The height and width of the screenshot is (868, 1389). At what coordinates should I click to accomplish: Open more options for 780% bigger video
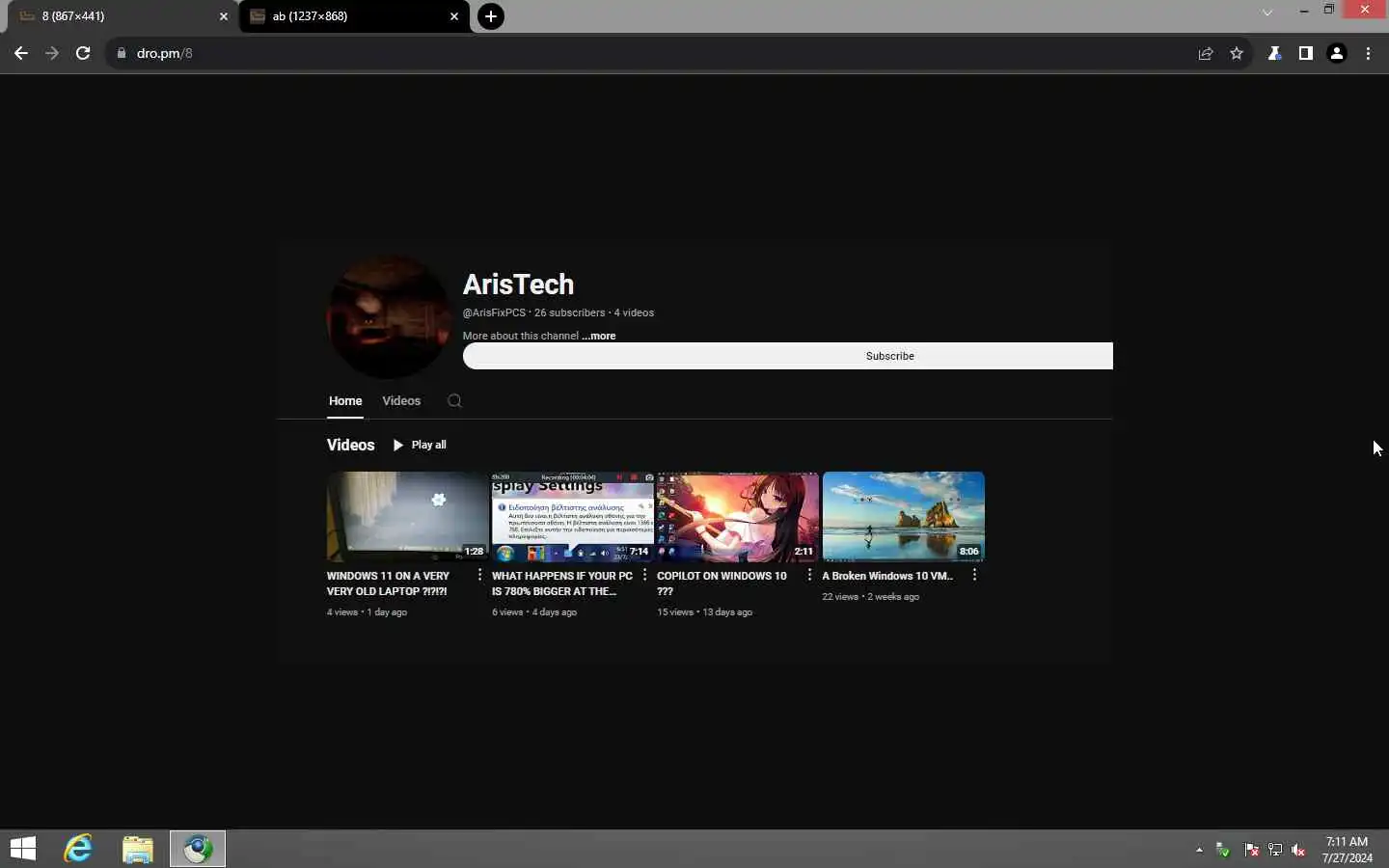644,575
